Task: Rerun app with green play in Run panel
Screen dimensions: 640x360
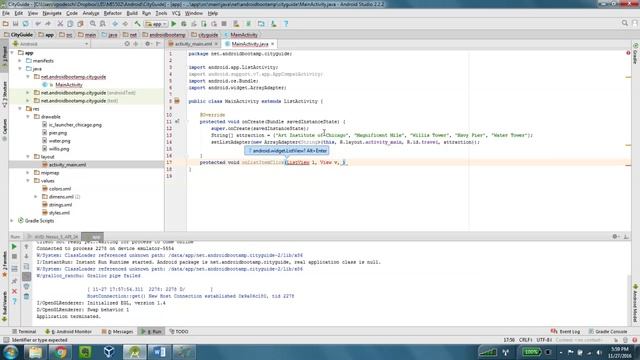Action: 14,247
